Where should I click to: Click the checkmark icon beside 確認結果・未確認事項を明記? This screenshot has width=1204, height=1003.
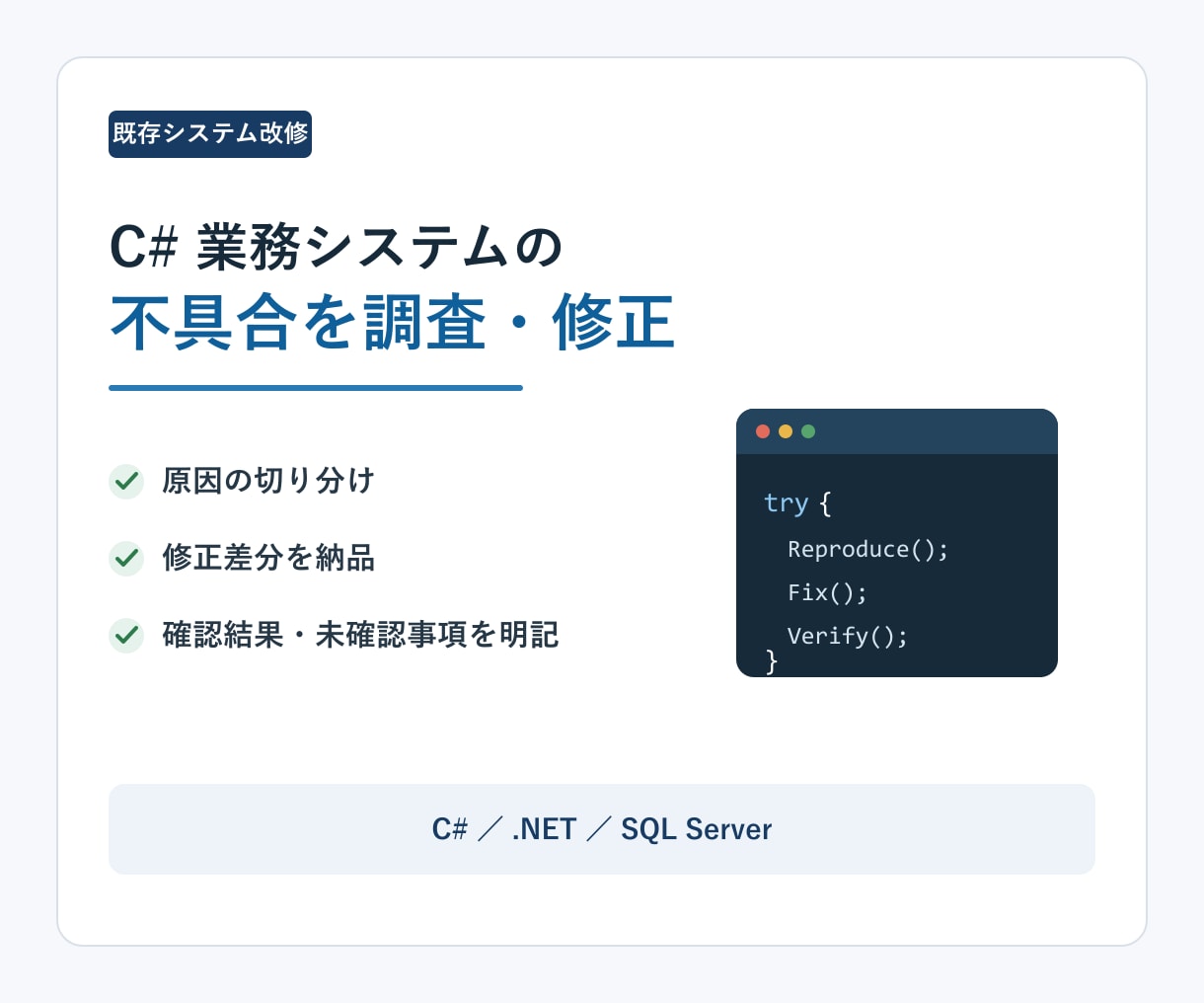click(126, 635)
